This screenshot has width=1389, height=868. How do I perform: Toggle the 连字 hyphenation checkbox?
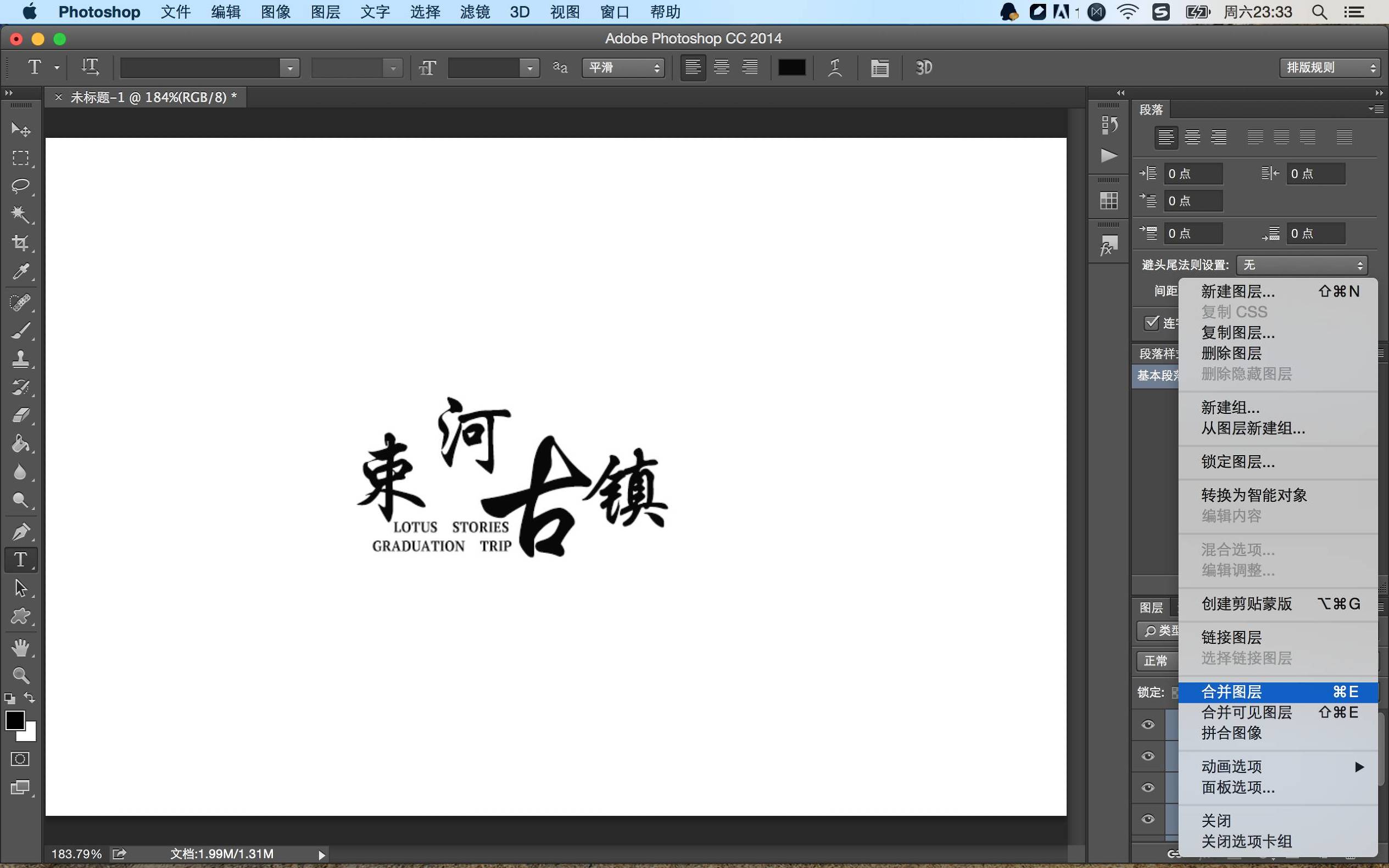(1152, 323)
